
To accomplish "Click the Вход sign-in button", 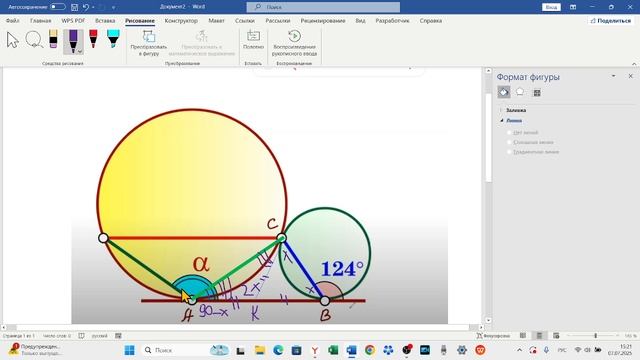I will (551, 7).
